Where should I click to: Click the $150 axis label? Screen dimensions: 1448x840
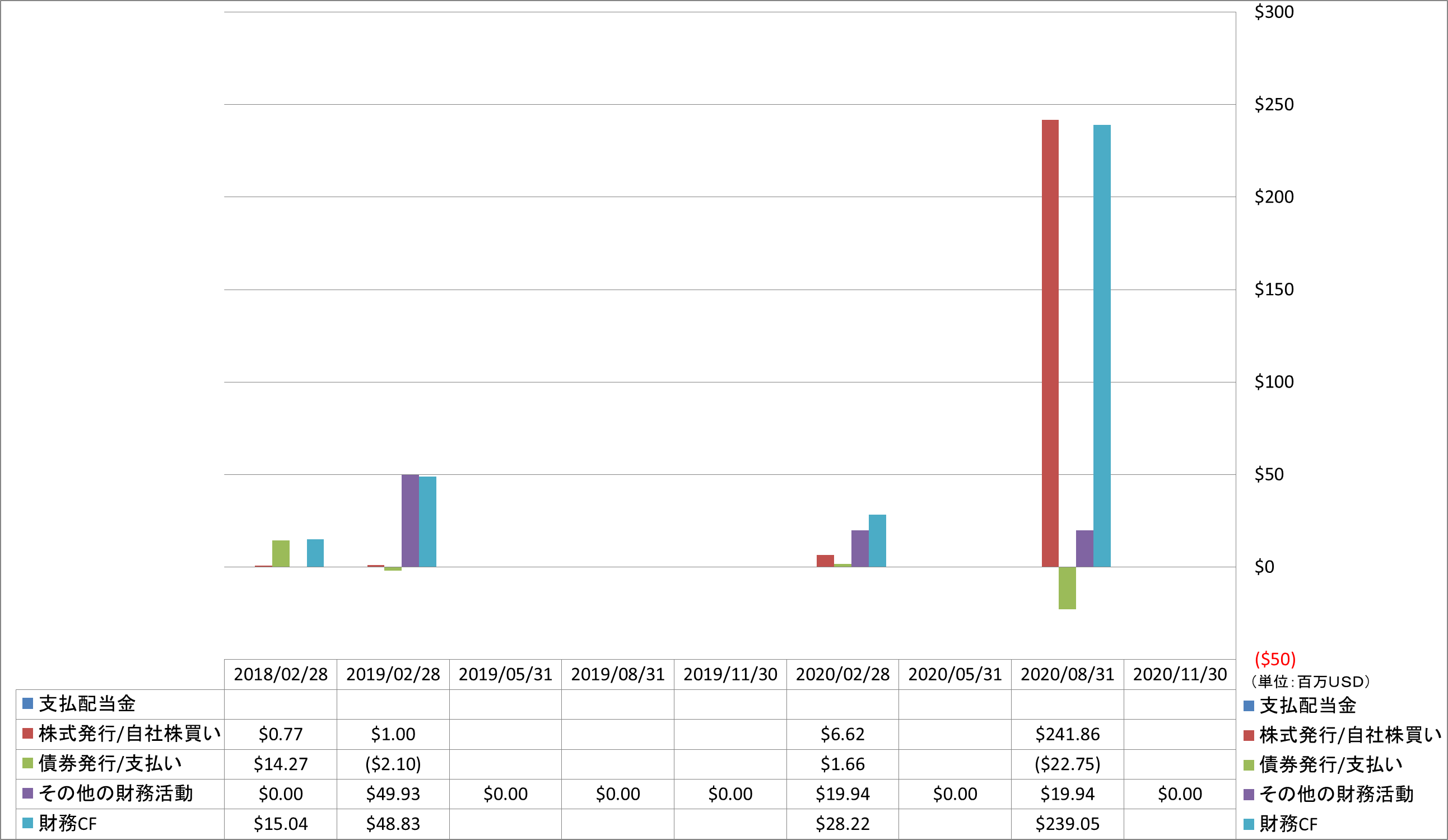click(1274, 290)
